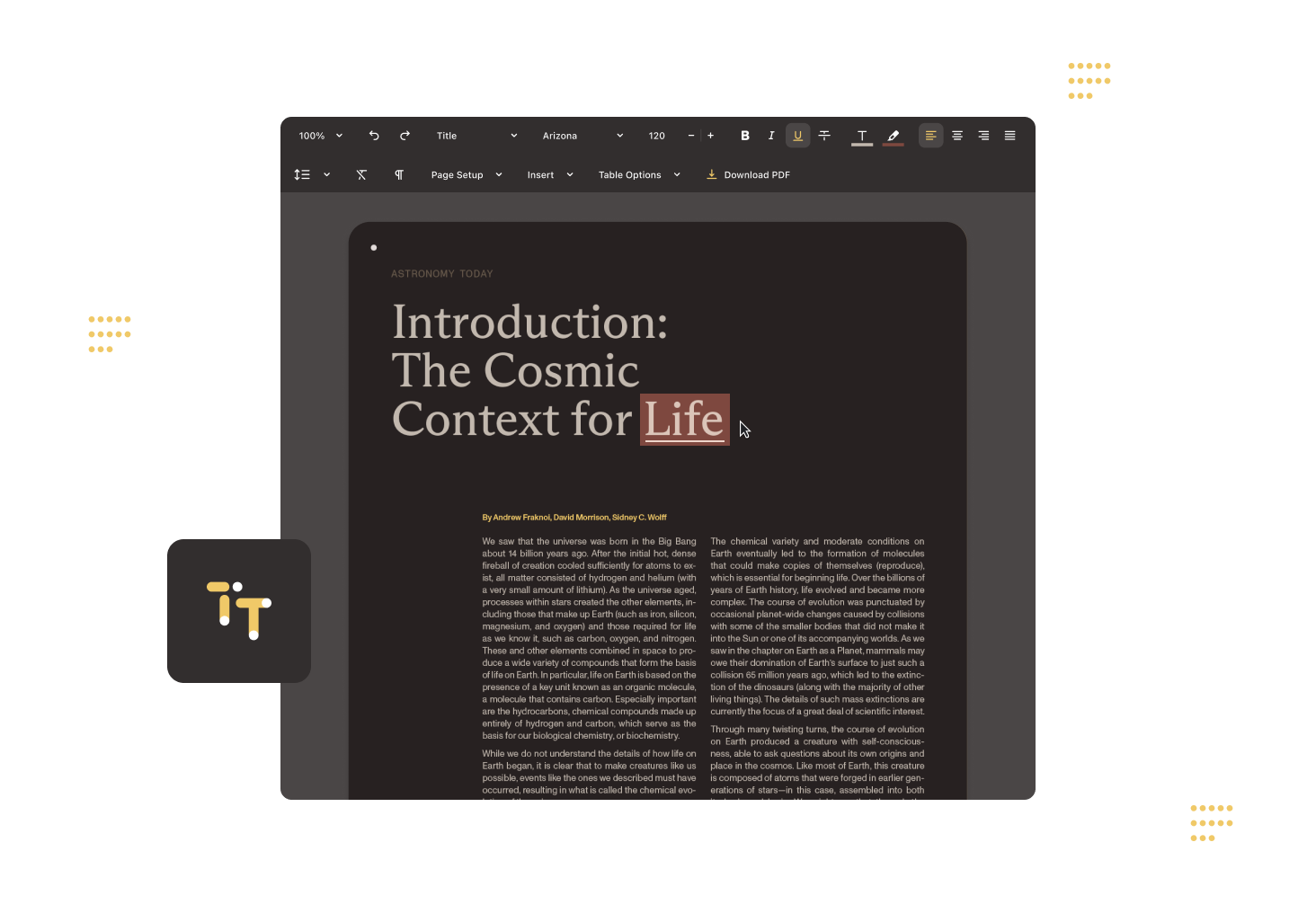Increase font size with plus button
This screenshot has width=1316, height=922.
tap(710, 136)
